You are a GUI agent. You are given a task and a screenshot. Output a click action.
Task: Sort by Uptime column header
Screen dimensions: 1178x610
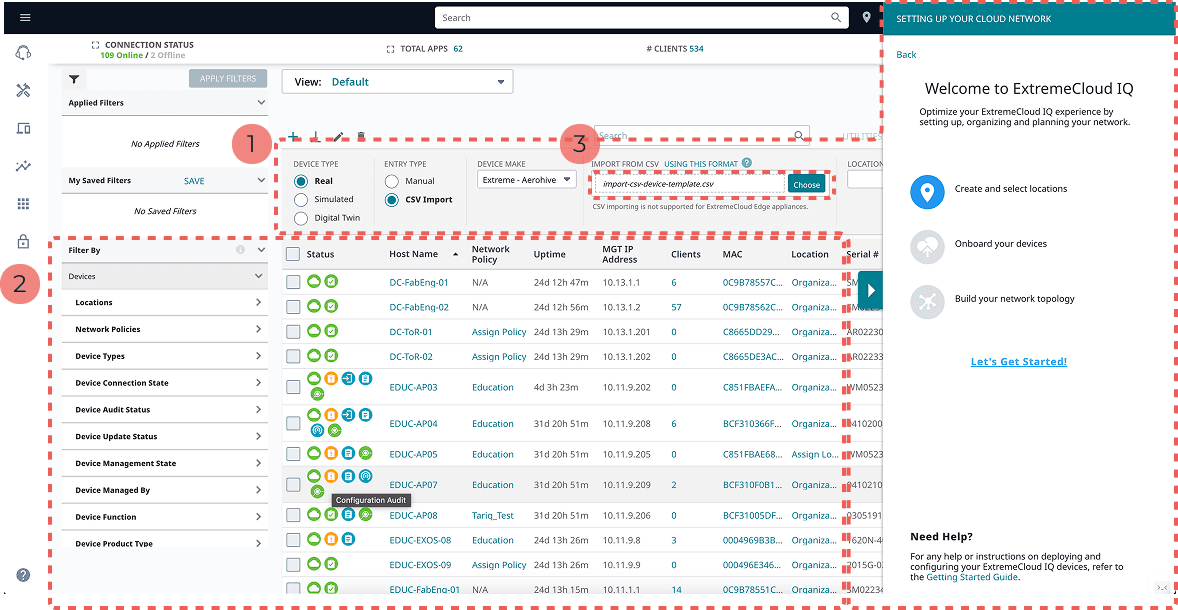(x=549, y=254)
